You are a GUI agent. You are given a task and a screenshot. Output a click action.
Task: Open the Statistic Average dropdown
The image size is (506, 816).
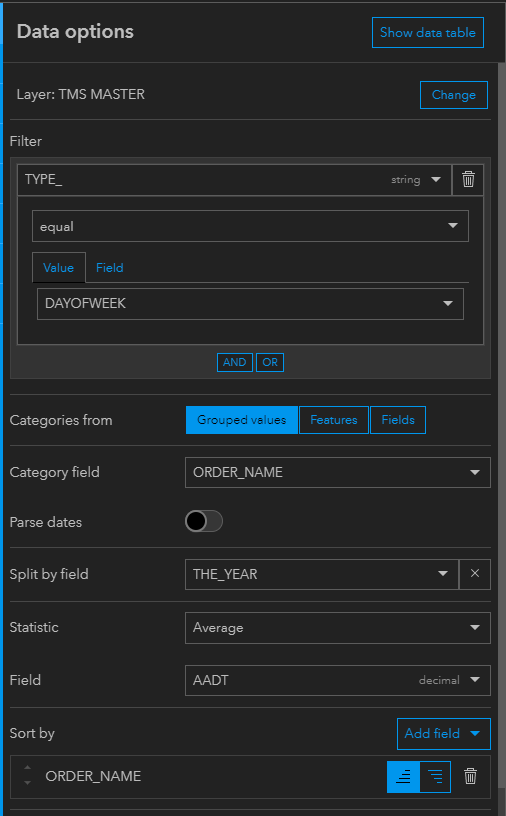(x=338, y=628)
